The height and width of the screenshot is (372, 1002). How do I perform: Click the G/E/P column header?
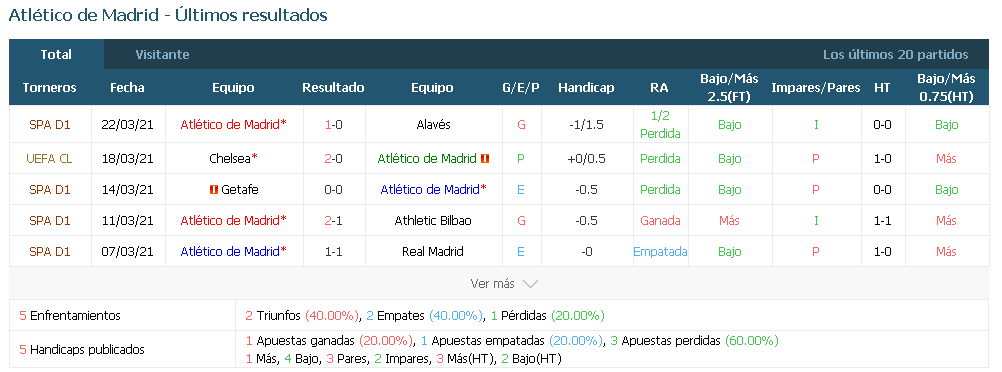[x=521, y=88]
